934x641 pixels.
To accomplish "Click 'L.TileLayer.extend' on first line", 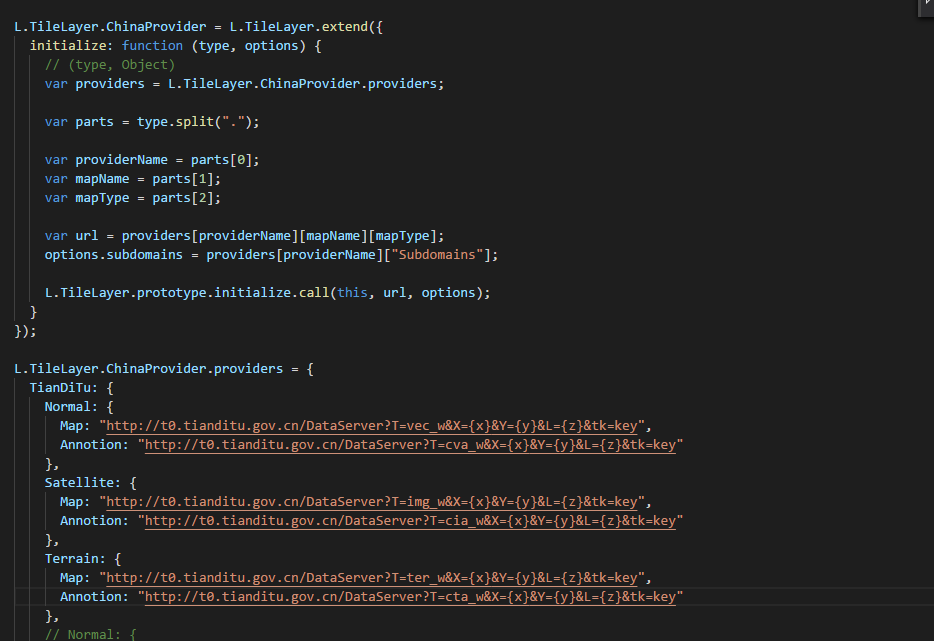I will 298,27.
